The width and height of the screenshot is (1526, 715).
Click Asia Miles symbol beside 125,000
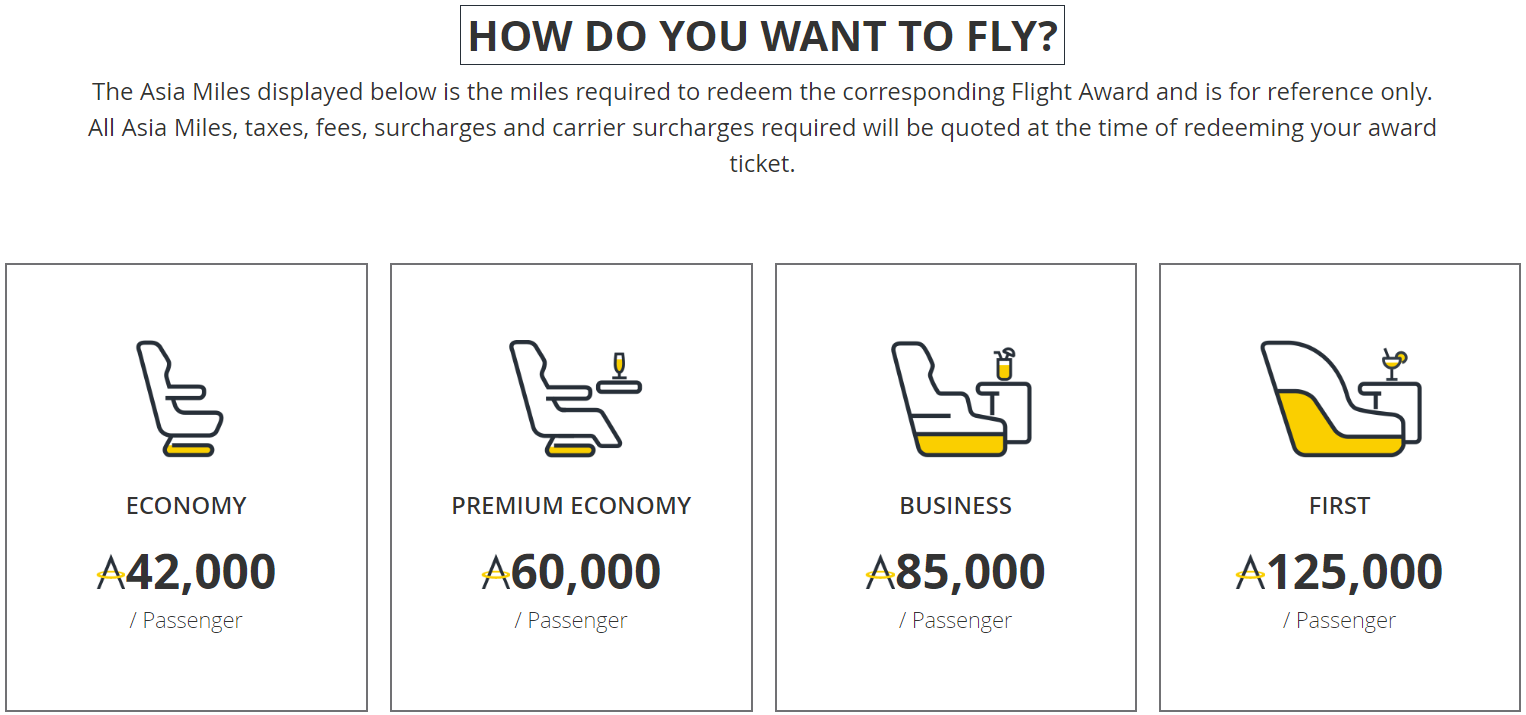1251,573
